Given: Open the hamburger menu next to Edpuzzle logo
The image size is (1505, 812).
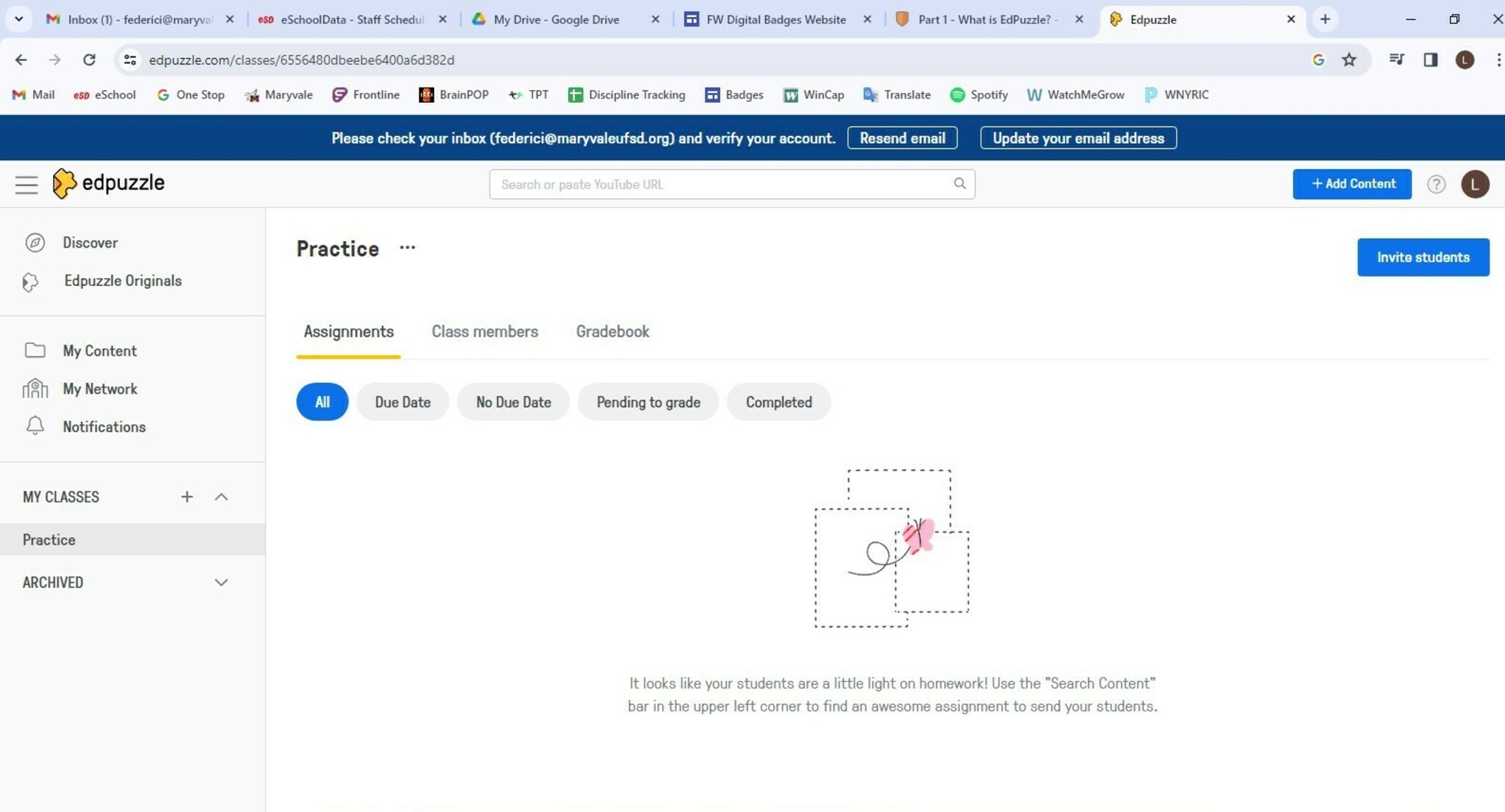Looking at the screenshot, I should pyautogui.click(x=26, y=184).
